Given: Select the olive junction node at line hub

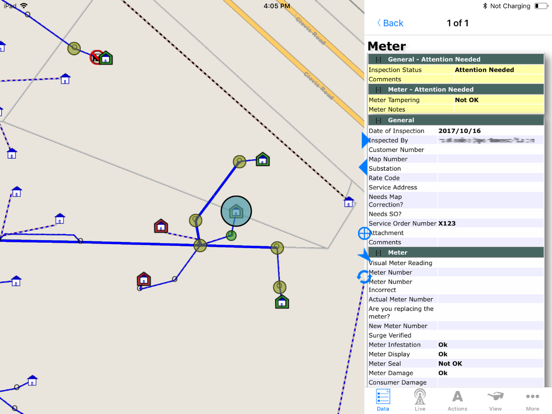Looking at the screenshot, I should [x=200, y=245].
